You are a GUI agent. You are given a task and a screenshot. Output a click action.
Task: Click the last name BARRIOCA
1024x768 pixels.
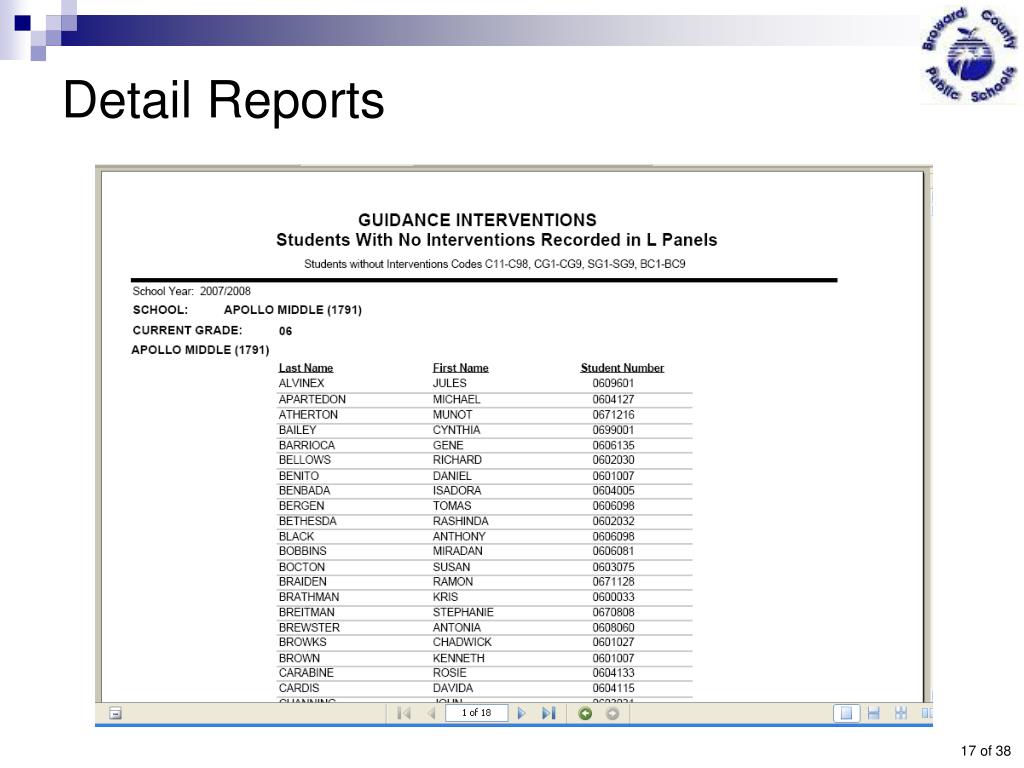[x=306, y=445]
